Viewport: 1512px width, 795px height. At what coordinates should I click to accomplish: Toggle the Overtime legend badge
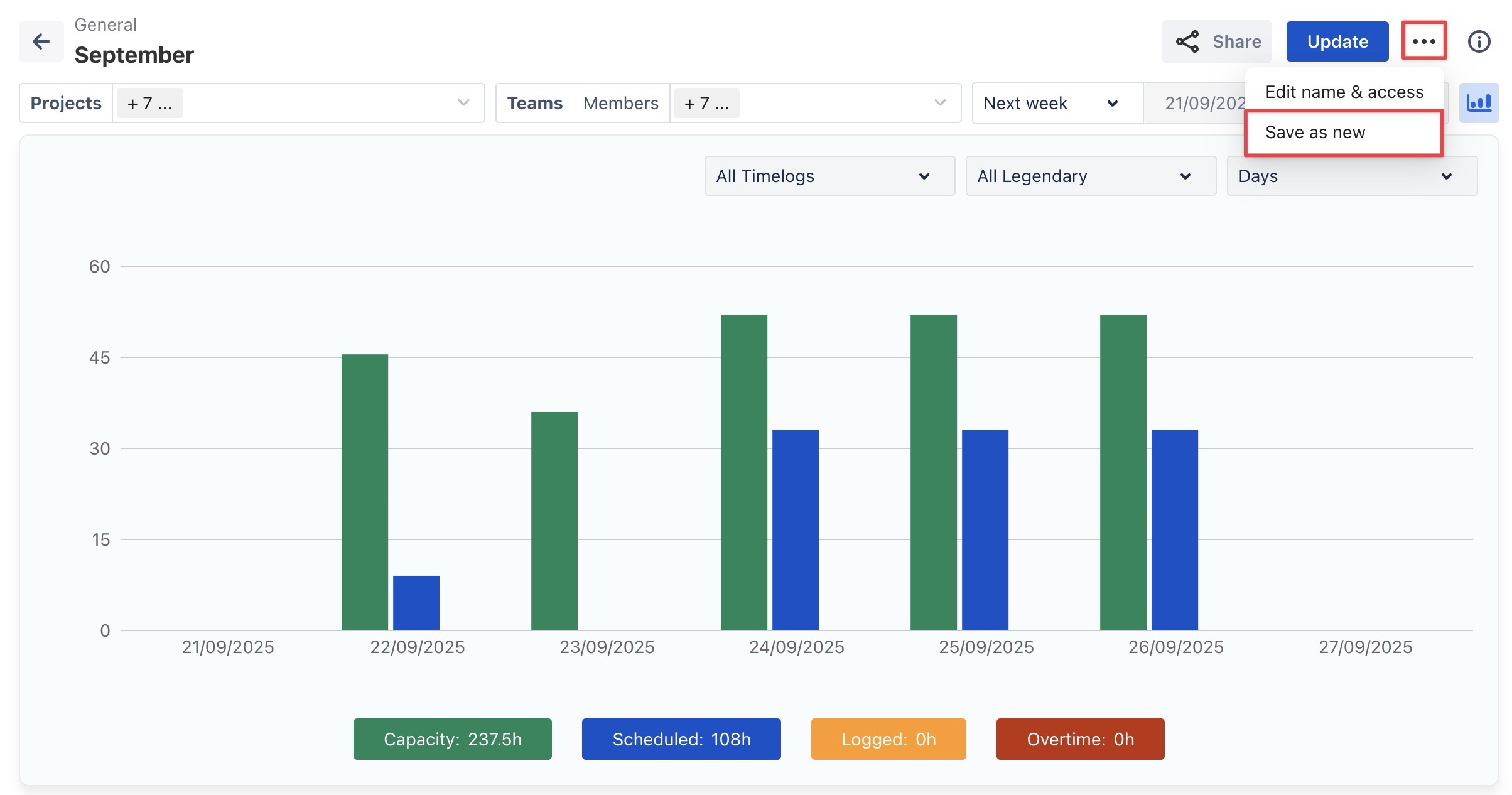[x=1080, y=739]
